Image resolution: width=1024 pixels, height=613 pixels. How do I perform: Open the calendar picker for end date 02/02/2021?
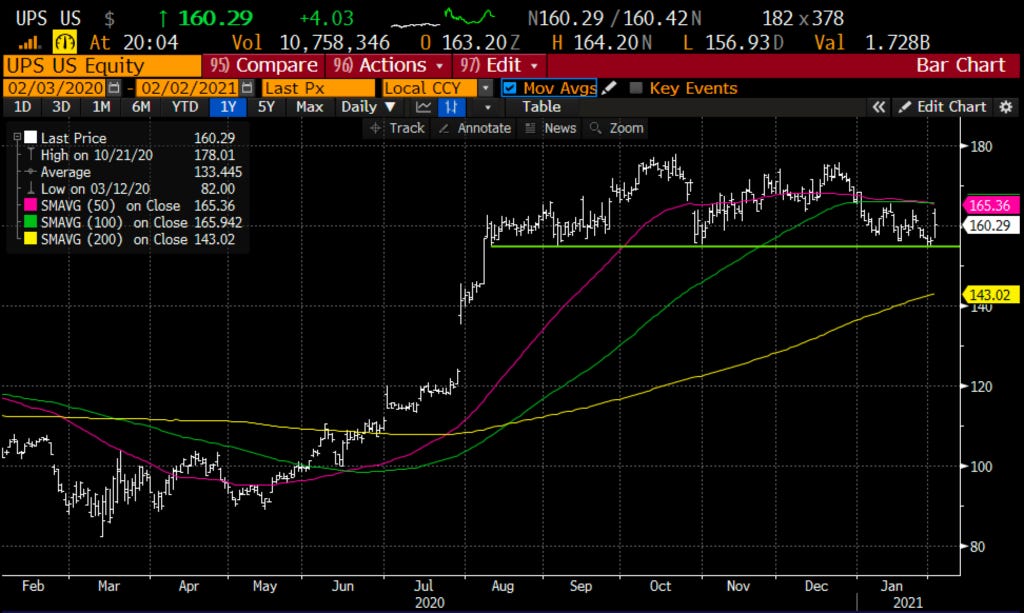point(247,87)
